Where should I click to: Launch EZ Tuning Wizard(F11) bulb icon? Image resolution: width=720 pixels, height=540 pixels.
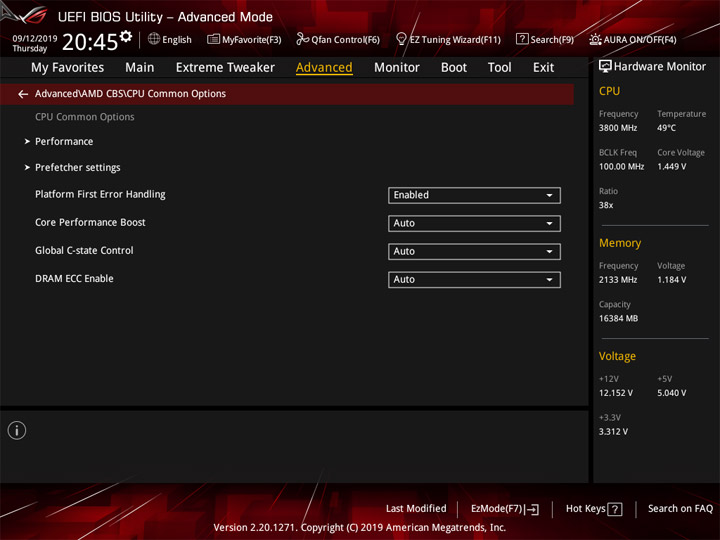(401, 39)
